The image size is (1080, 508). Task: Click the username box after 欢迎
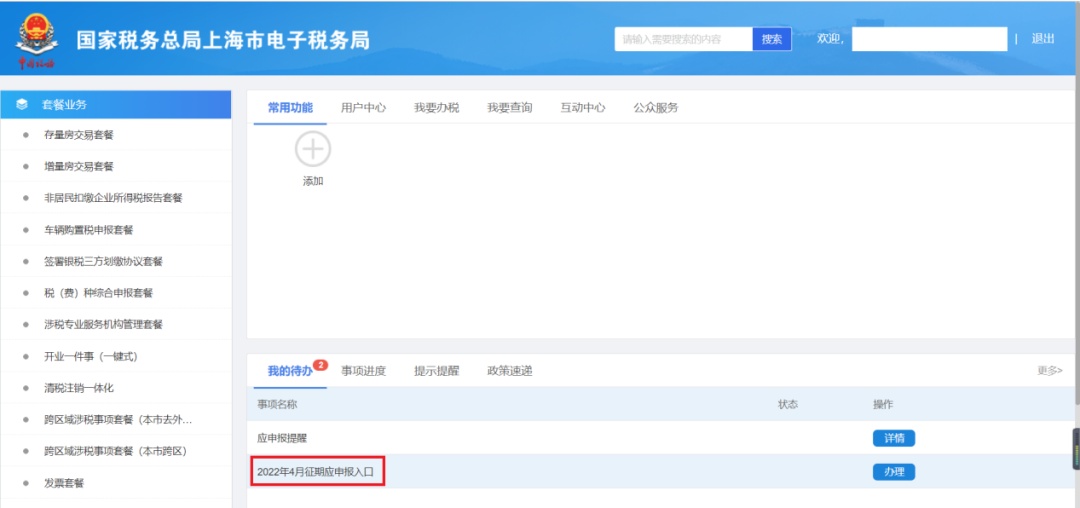pyautogui.click(x=929, y=39)
